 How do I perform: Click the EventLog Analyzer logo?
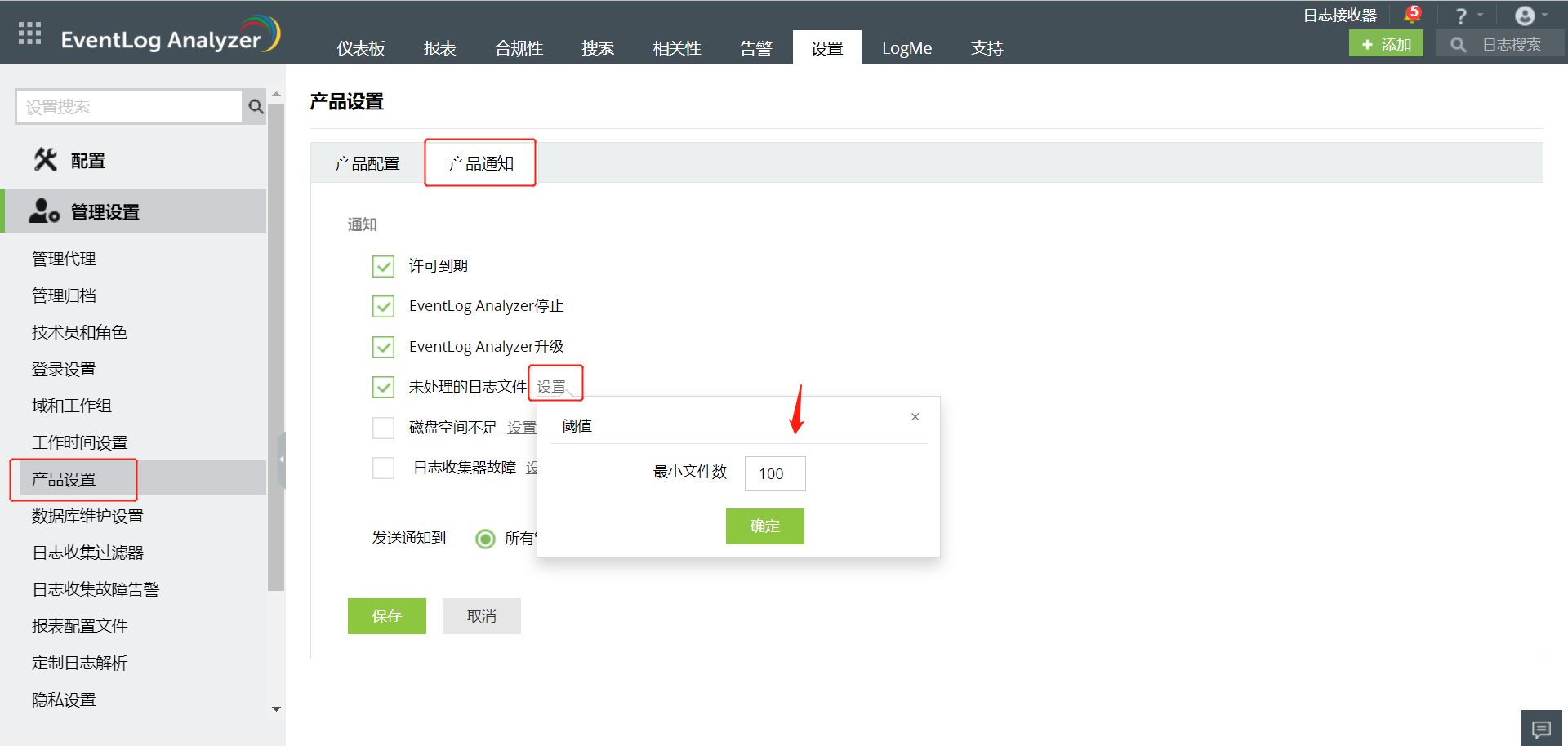tap(171, 34)
